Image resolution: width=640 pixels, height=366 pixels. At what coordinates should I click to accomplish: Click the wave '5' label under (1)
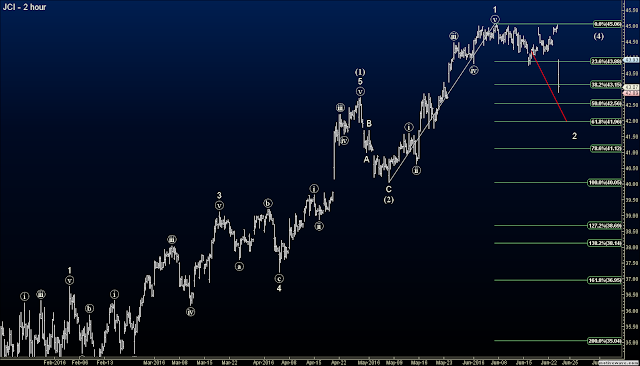(x=360, y=82)
